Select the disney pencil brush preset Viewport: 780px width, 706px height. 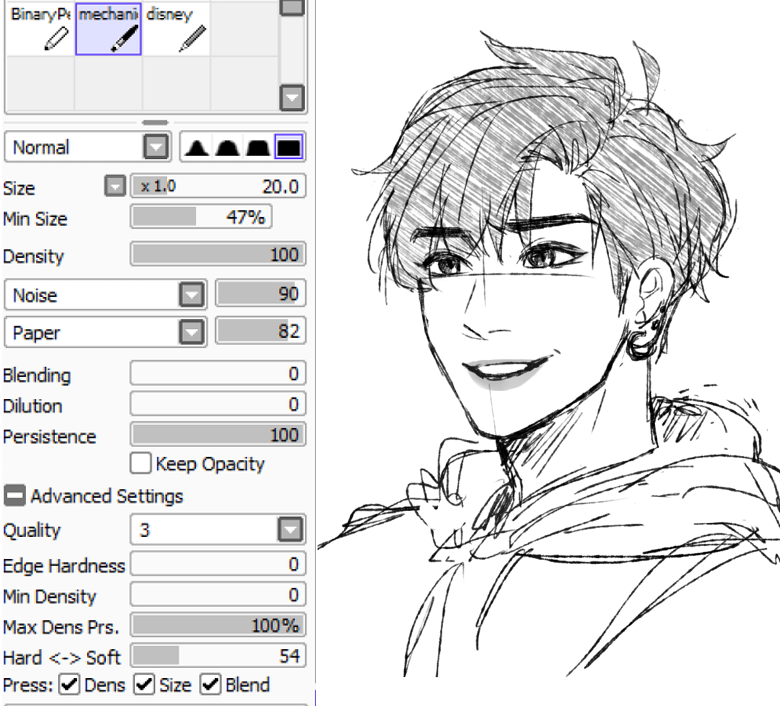pyautogui.click(x=176, y=29)
